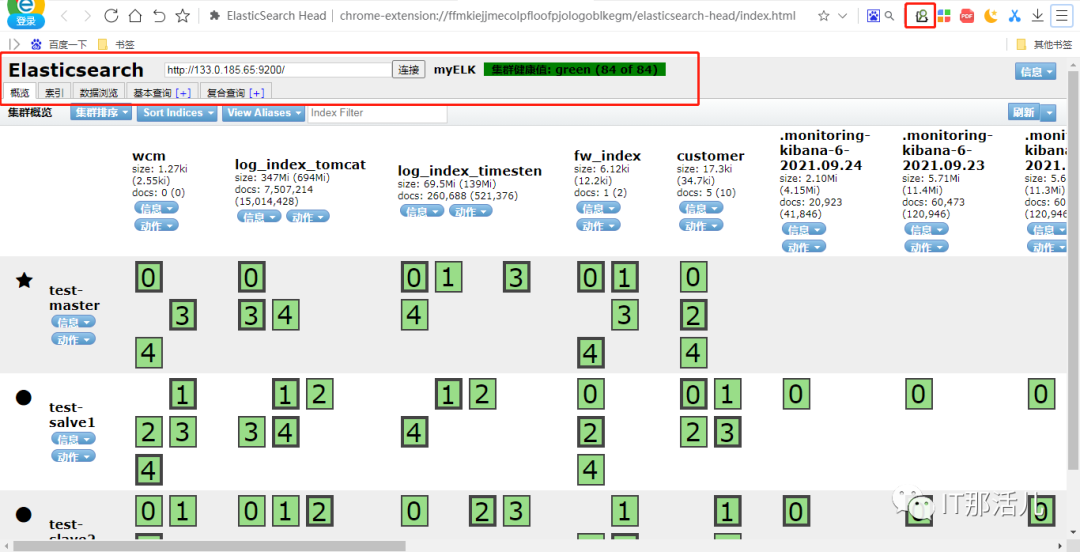Open 动作 dropdown under log_index_timesten
This screenshot has height=552, width=1080.
(x=470, y=211)
